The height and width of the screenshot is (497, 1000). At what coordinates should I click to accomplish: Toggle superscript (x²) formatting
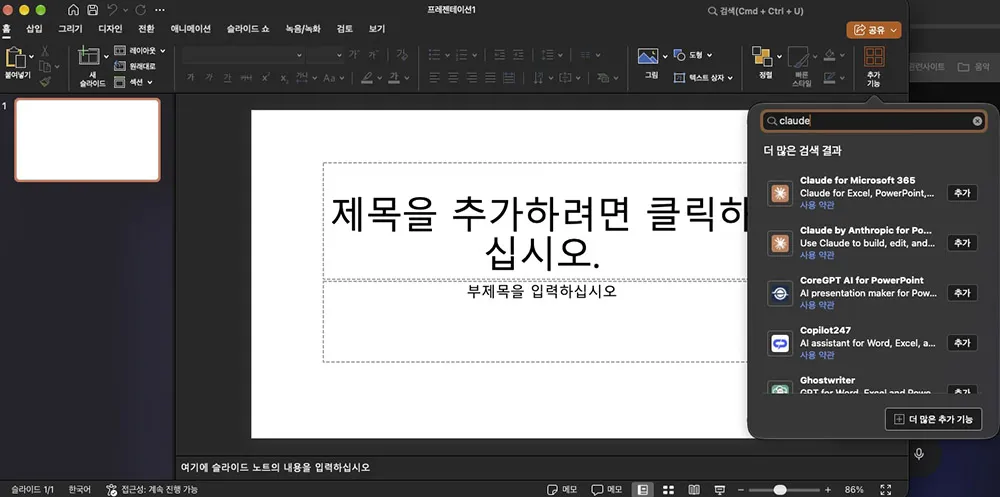[x=266, y=78]
